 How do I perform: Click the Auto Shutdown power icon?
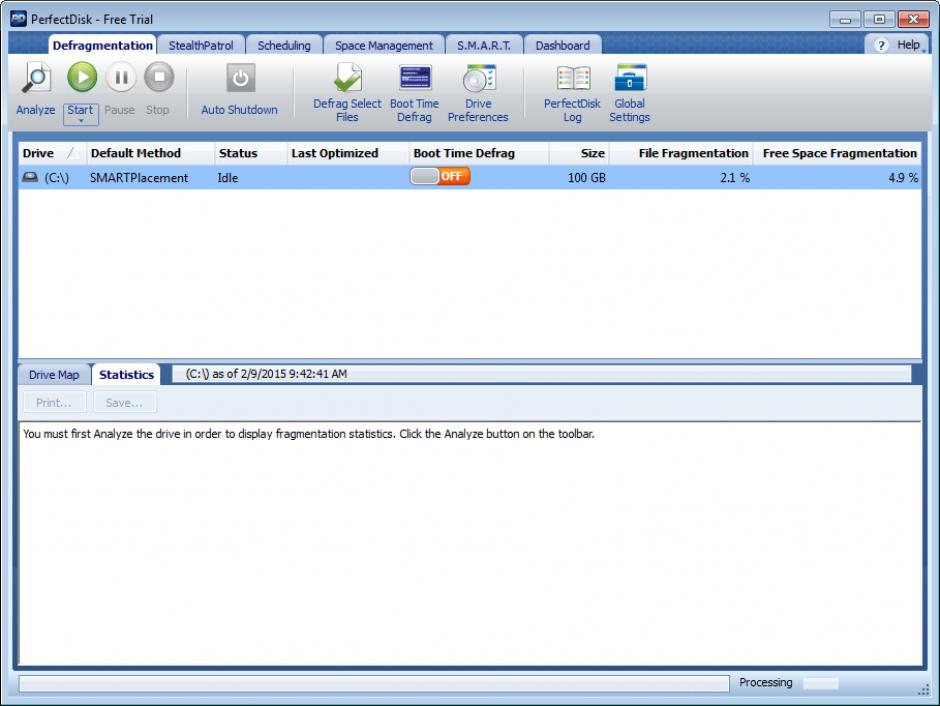240,78
